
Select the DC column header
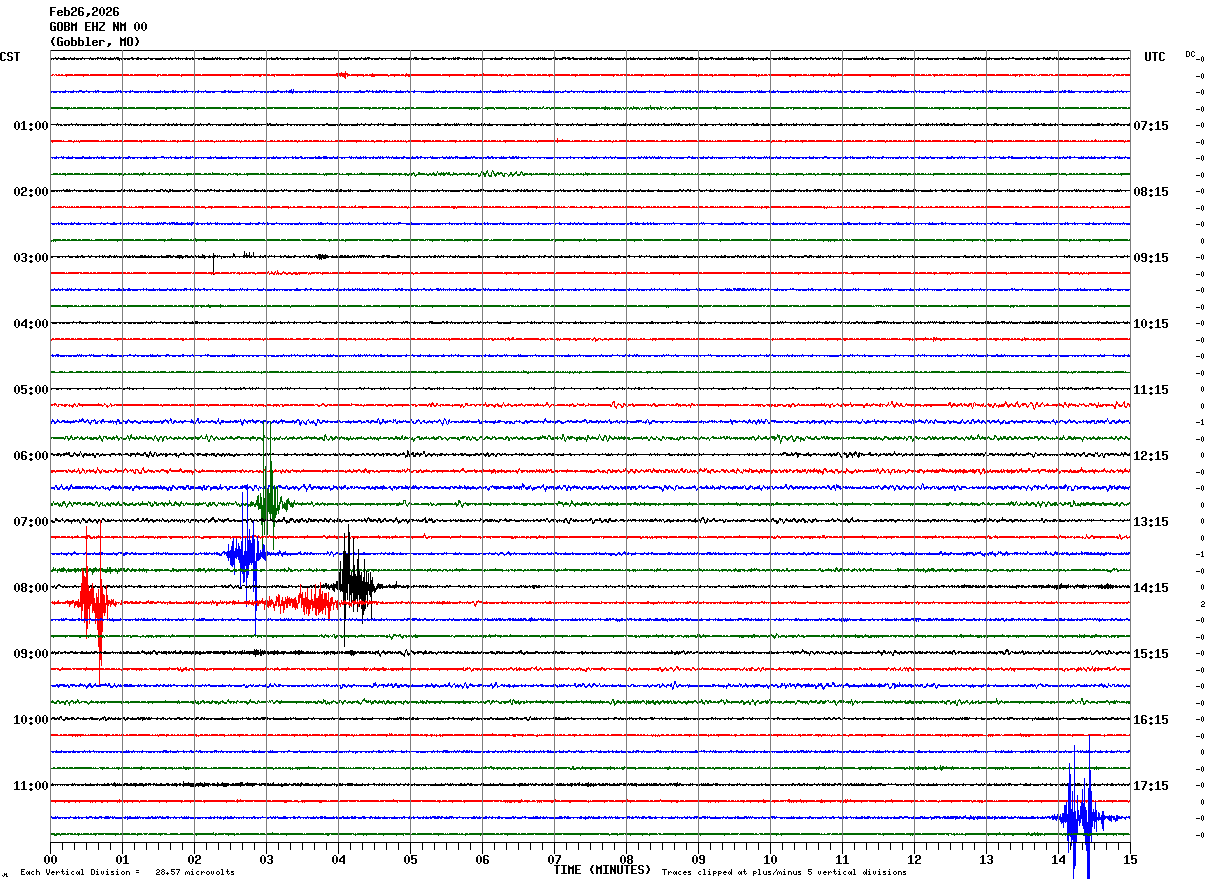pos(1190,54)
